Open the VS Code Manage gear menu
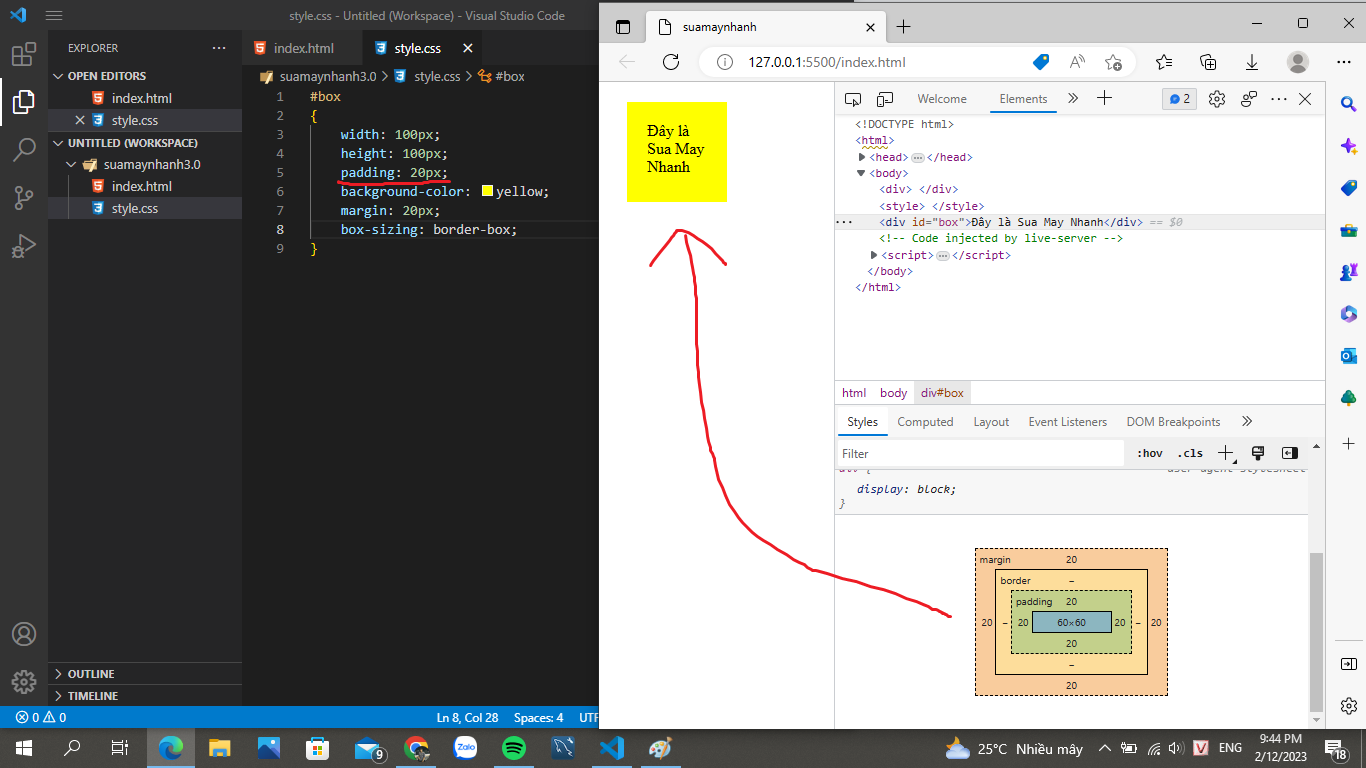The image size is (1366, 768). click(24, 682)
